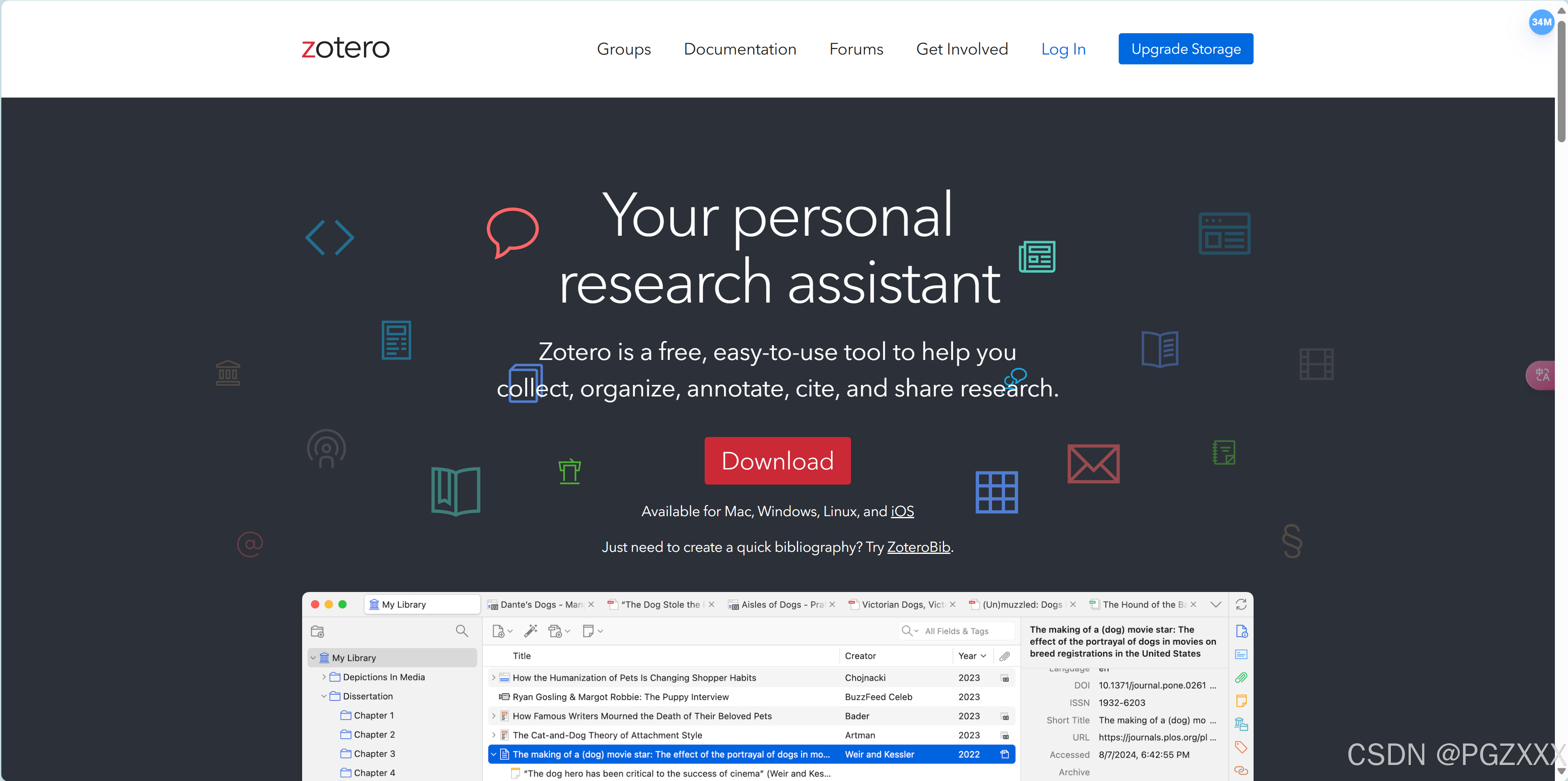Sort by the Year column header

[972, 656]
